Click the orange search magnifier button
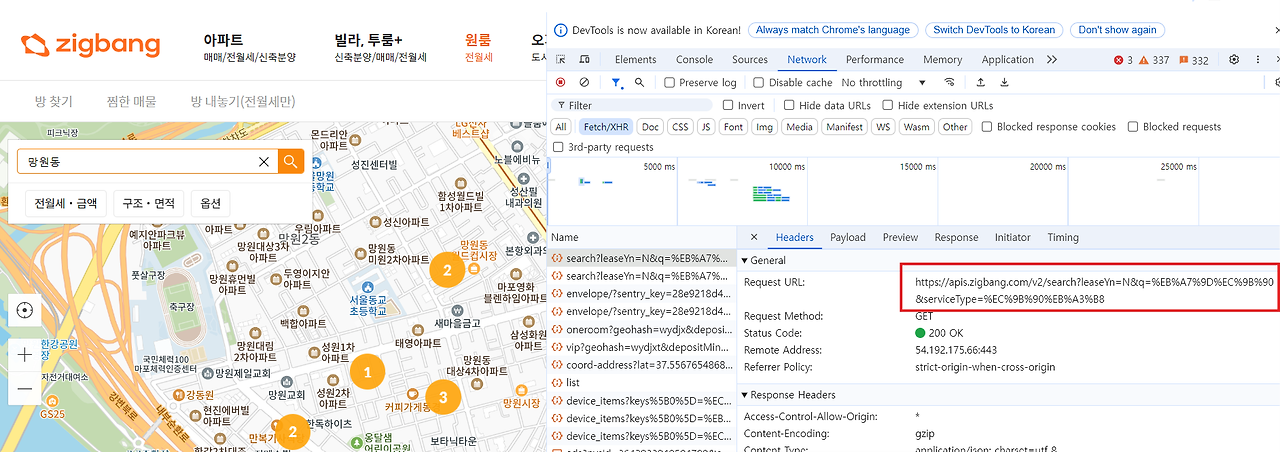 [291, 162]
